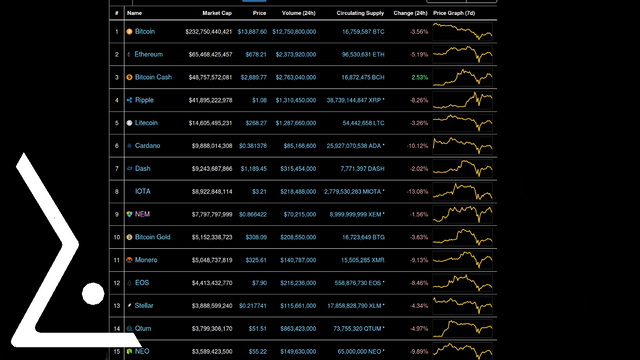
Task: Click Bitcoin market cap $232,750,440,421
Action: click(x=209, y=31)
